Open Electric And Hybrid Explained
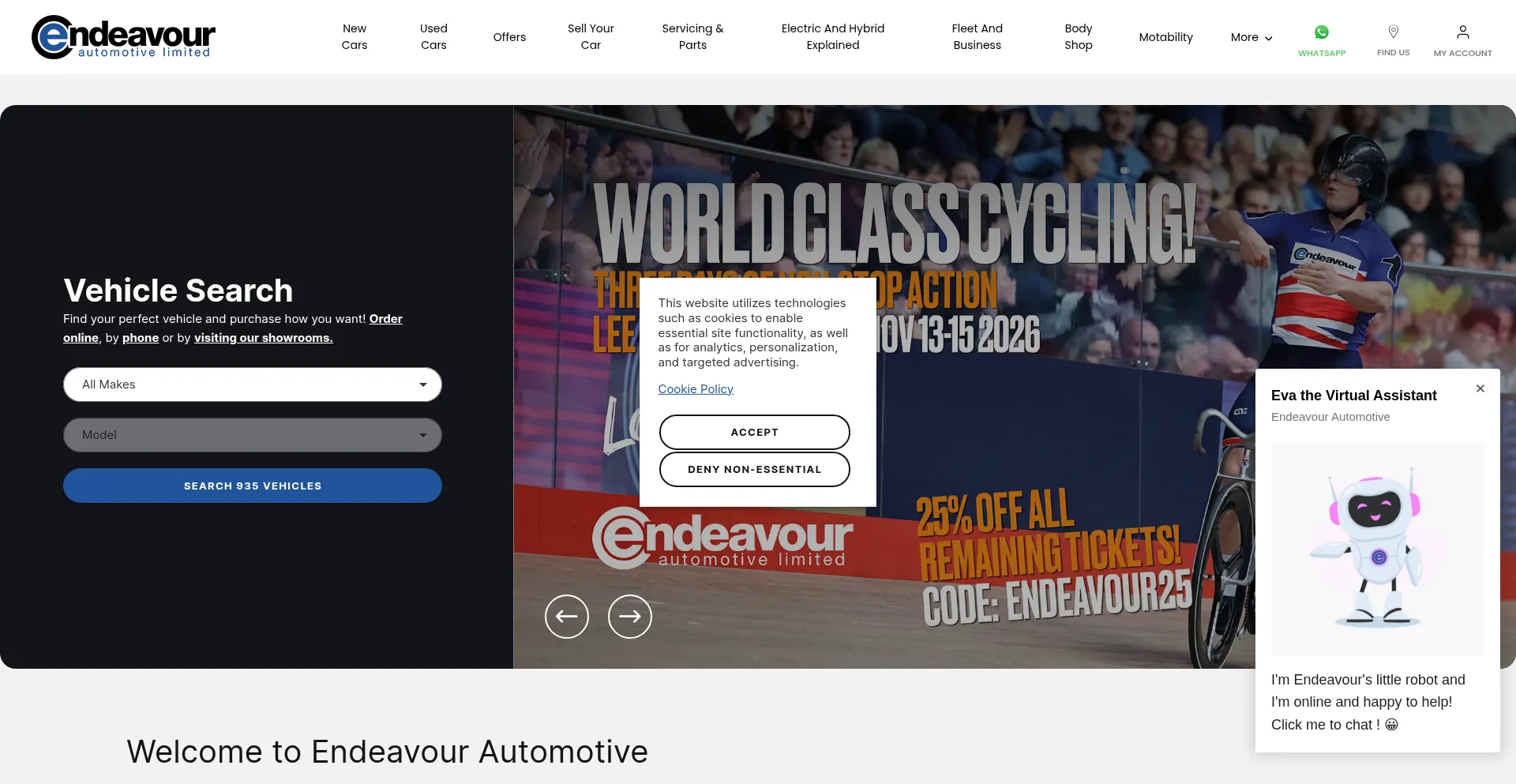The image size is (1516, 784). tap(833, 37)
